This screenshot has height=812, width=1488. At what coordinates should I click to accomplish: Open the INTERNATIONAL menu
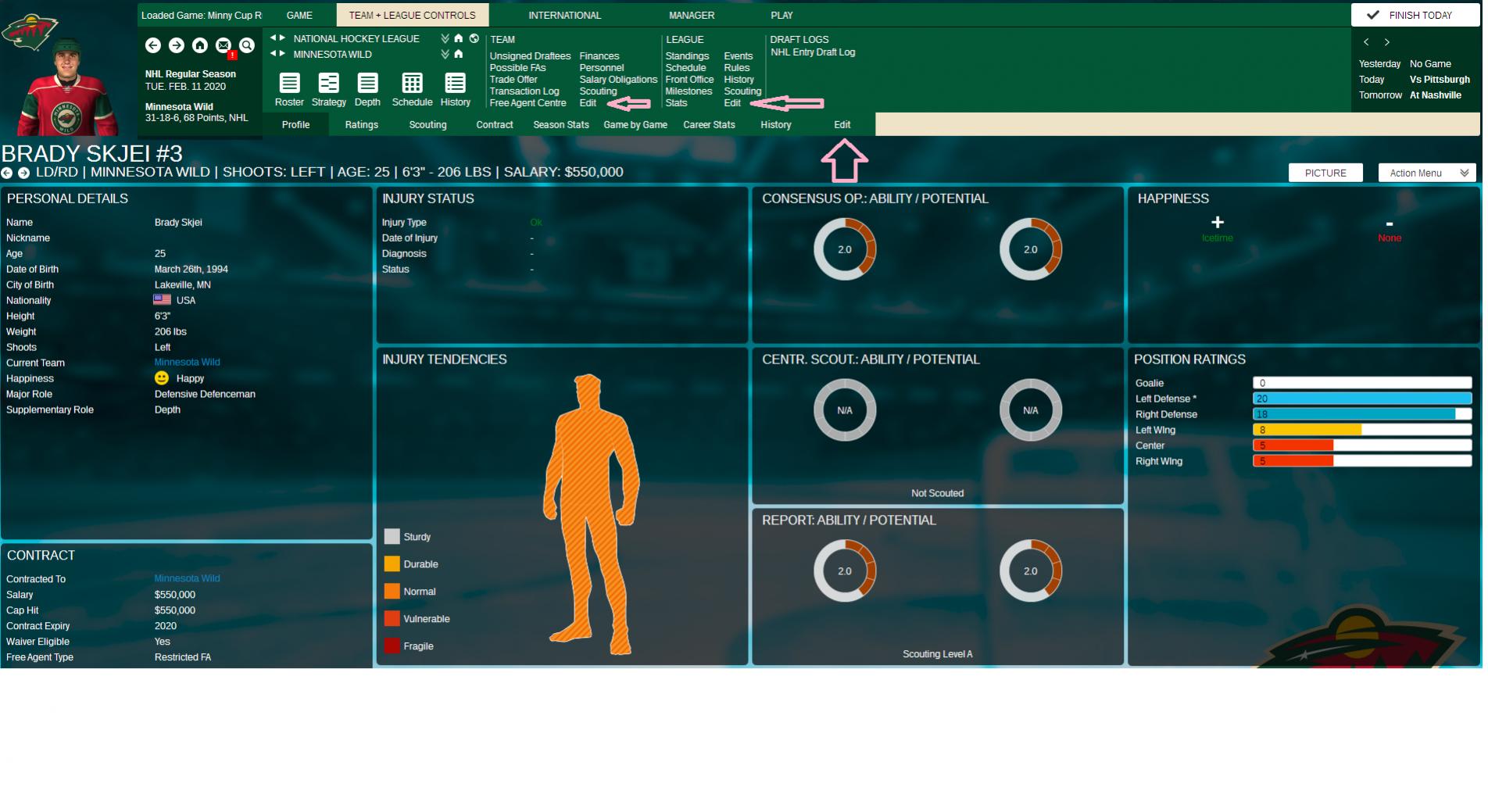pyautogui.click(x=564, y=15)
